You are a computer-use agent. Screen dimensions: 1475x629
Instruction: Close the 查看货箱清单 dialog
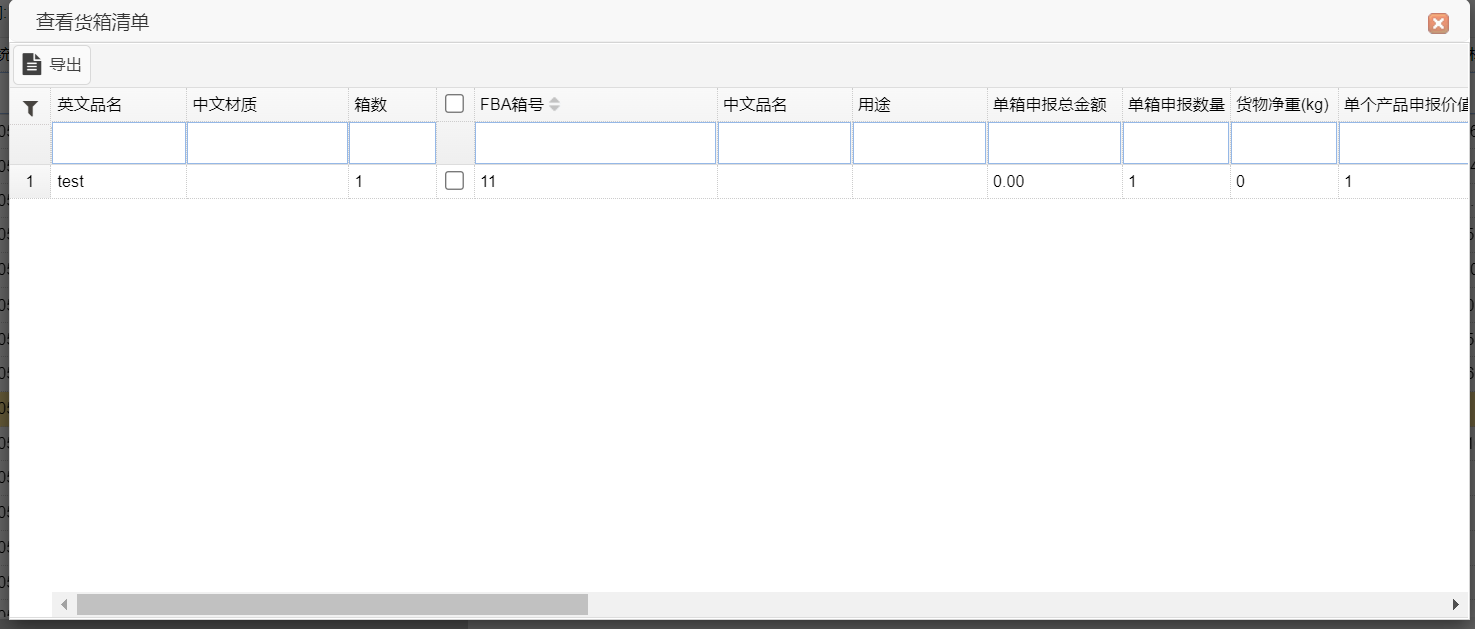[1438, 24]
